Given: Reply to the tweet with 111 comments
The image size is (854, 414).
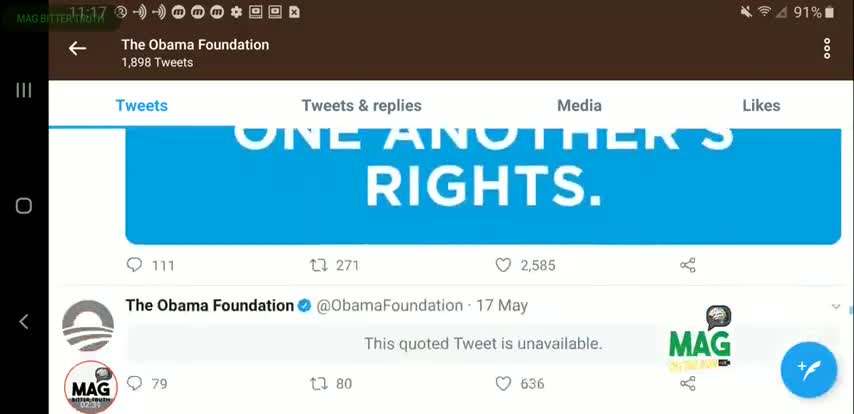Looking at the screenshot, I should 134,265.
